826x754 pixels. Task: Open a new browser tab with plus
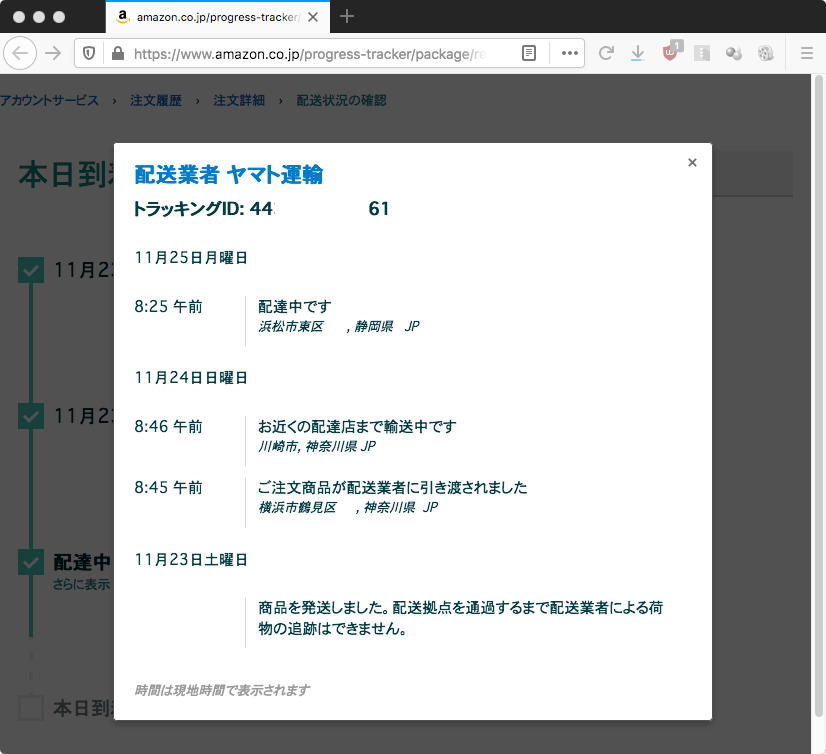[347, 16]
